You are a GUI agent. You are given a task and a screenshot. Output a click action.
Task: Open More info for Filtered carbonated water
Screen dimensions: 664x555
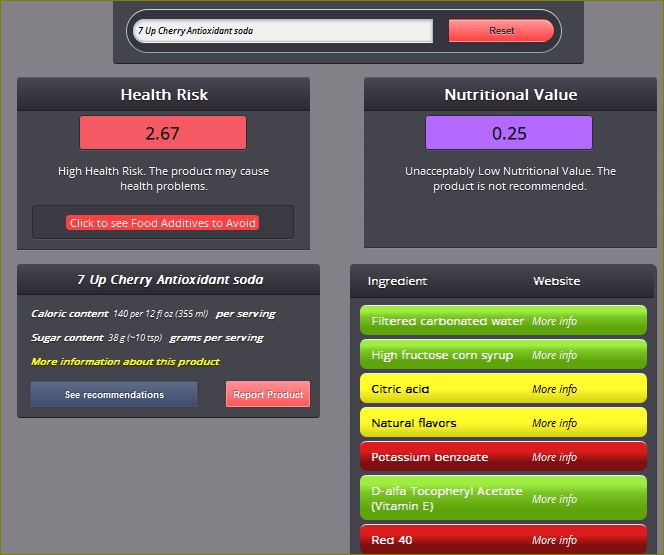[554, 321]
